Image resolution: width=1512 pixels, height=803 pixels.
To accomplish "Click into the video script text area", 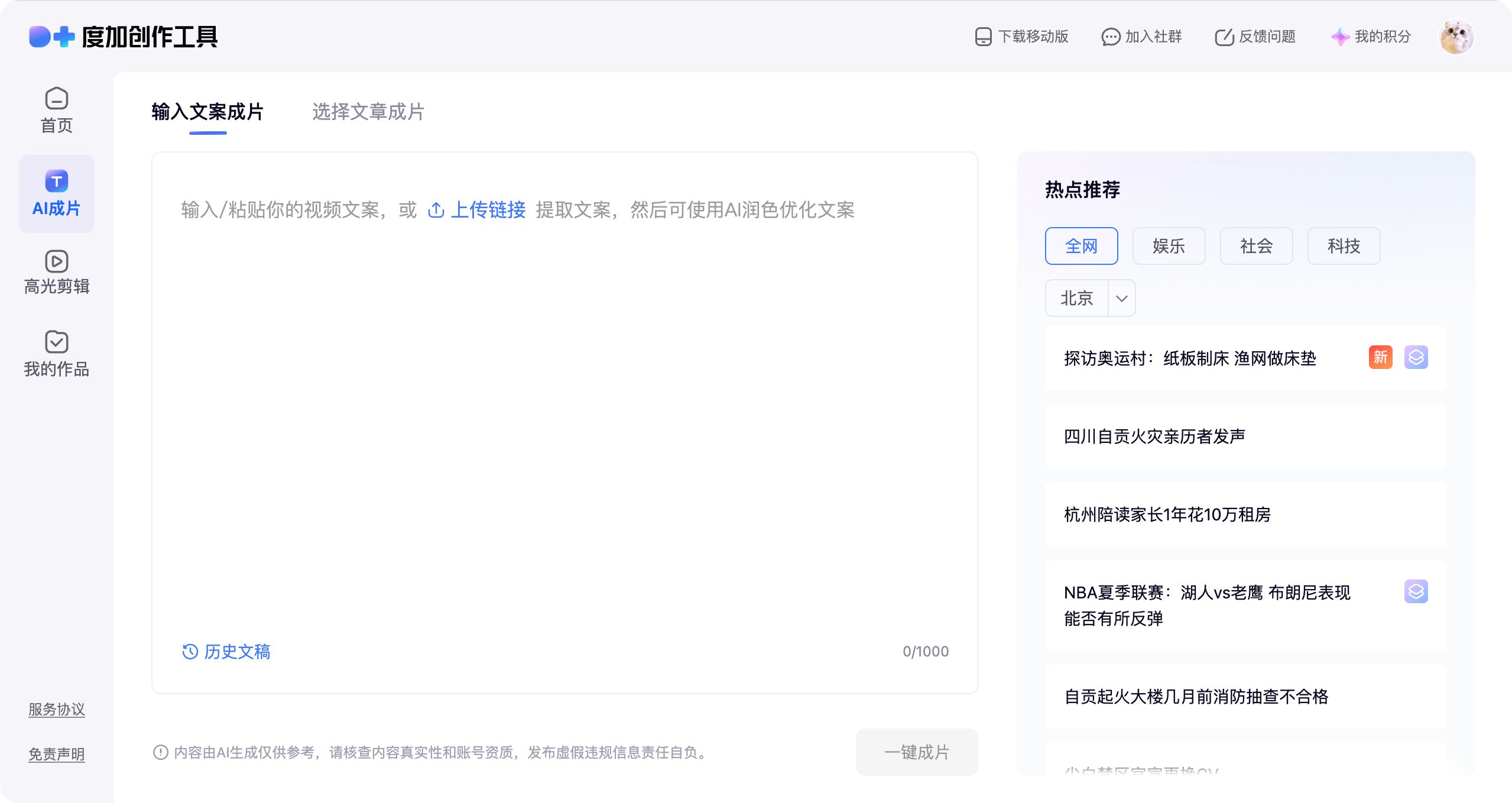I will (564, 414).
